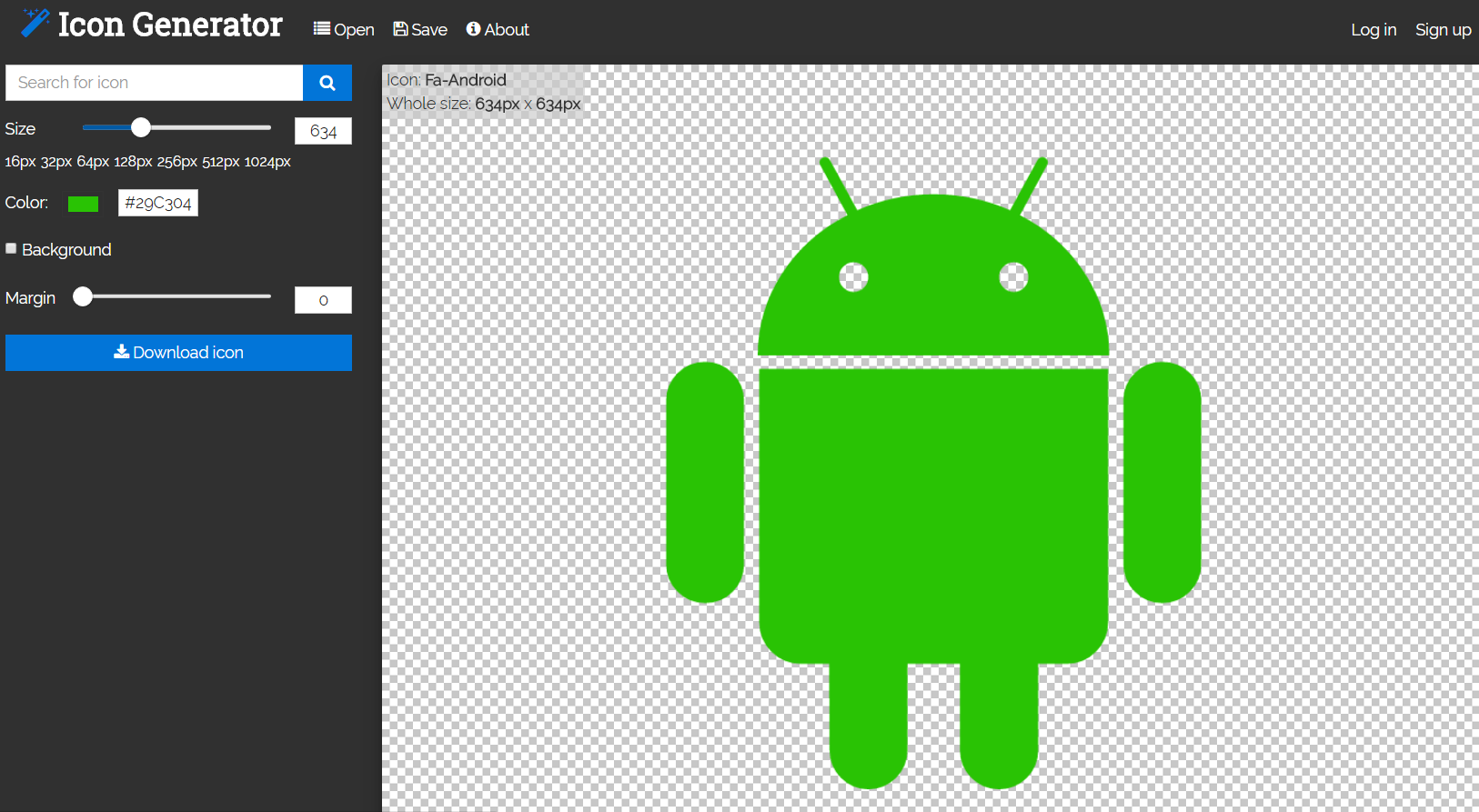
Task: Click the Margin slider handle
Action: pos(83,296)
